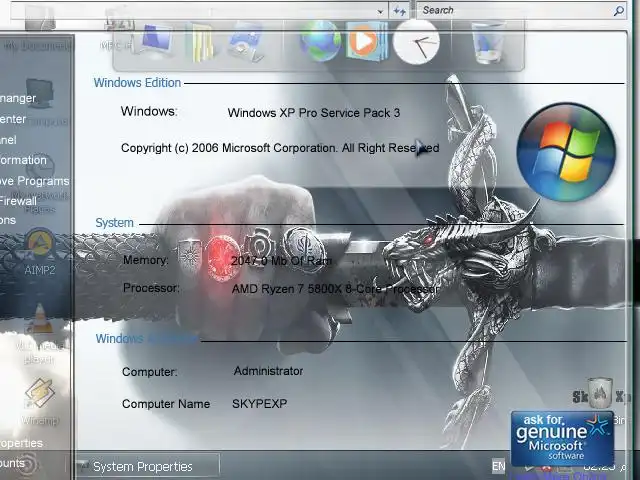
Task: Click the ask for genuine Microsoft badge
Action: pyautogui.click(x=562, y=438)
